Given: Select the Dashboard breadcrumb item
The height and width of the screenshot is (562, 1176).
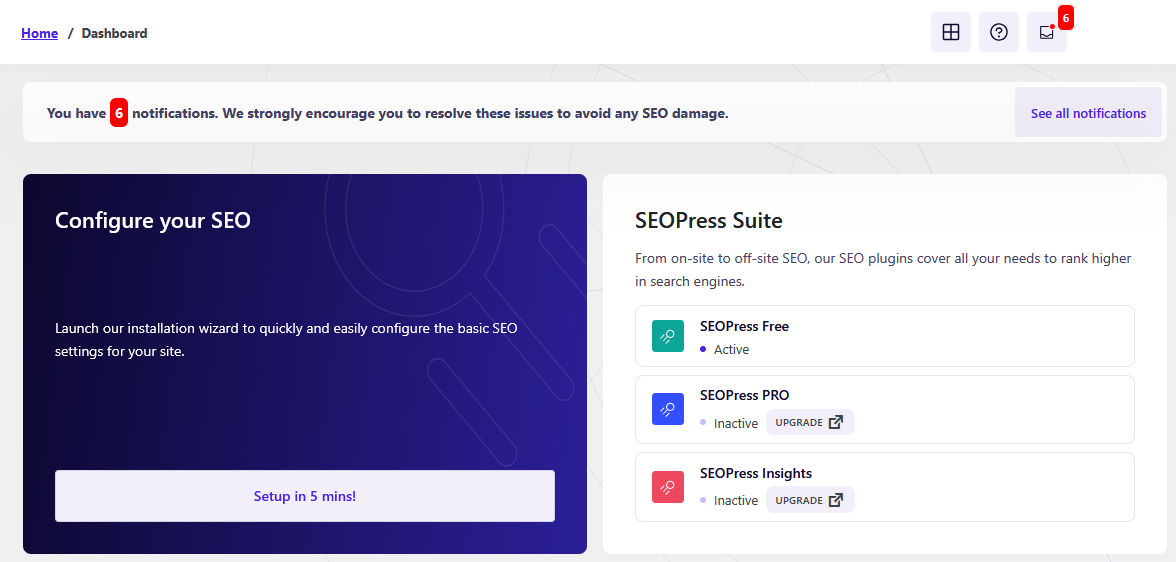Looking at the screenshot, I should click(114, 33).
